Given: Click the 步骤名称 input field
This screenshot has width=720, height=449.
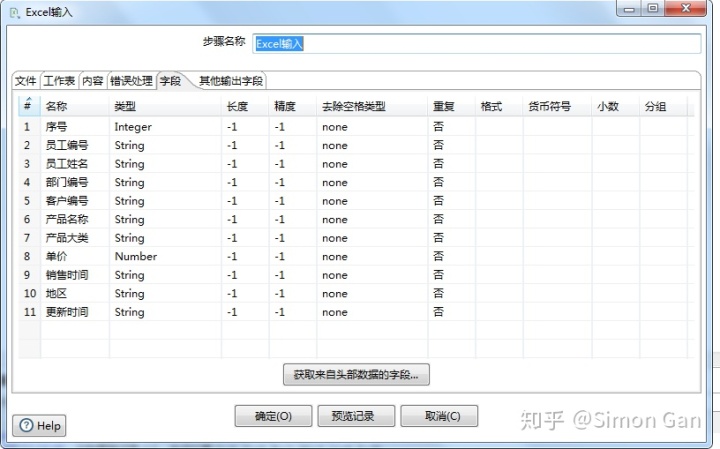Looking at the screenshot, I should click(x=476, y=44).
